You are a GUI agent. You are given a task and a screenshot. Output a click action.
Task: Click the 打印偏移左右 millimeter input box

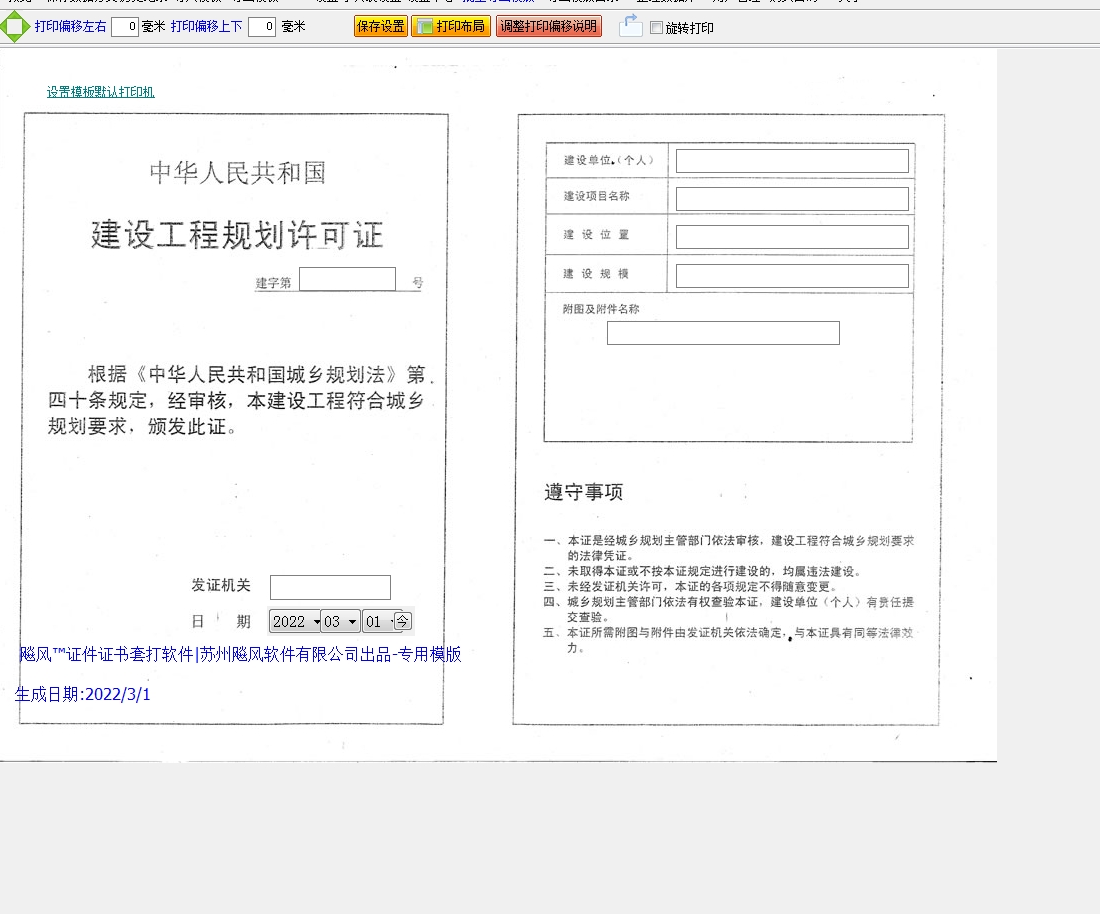tap(125, 27)
